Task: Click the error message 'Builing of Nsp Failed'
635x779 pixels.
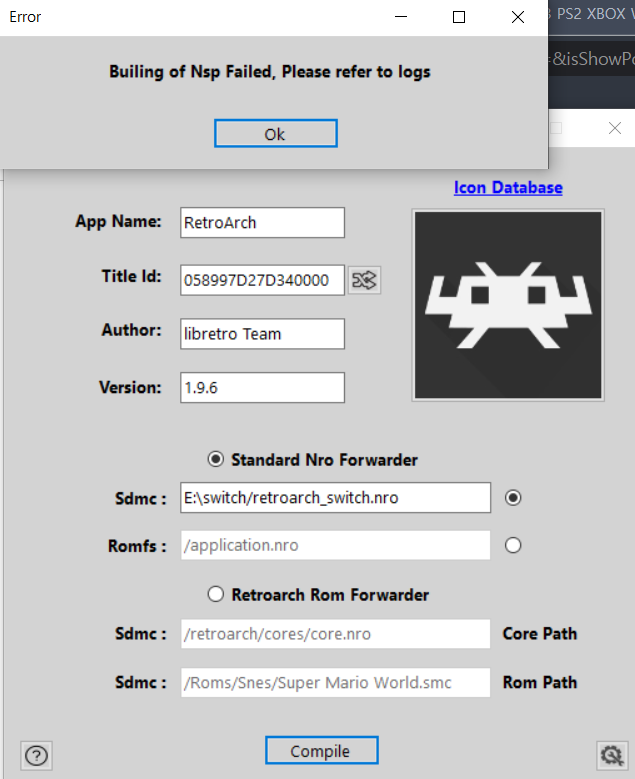Action: pos(270,72)
